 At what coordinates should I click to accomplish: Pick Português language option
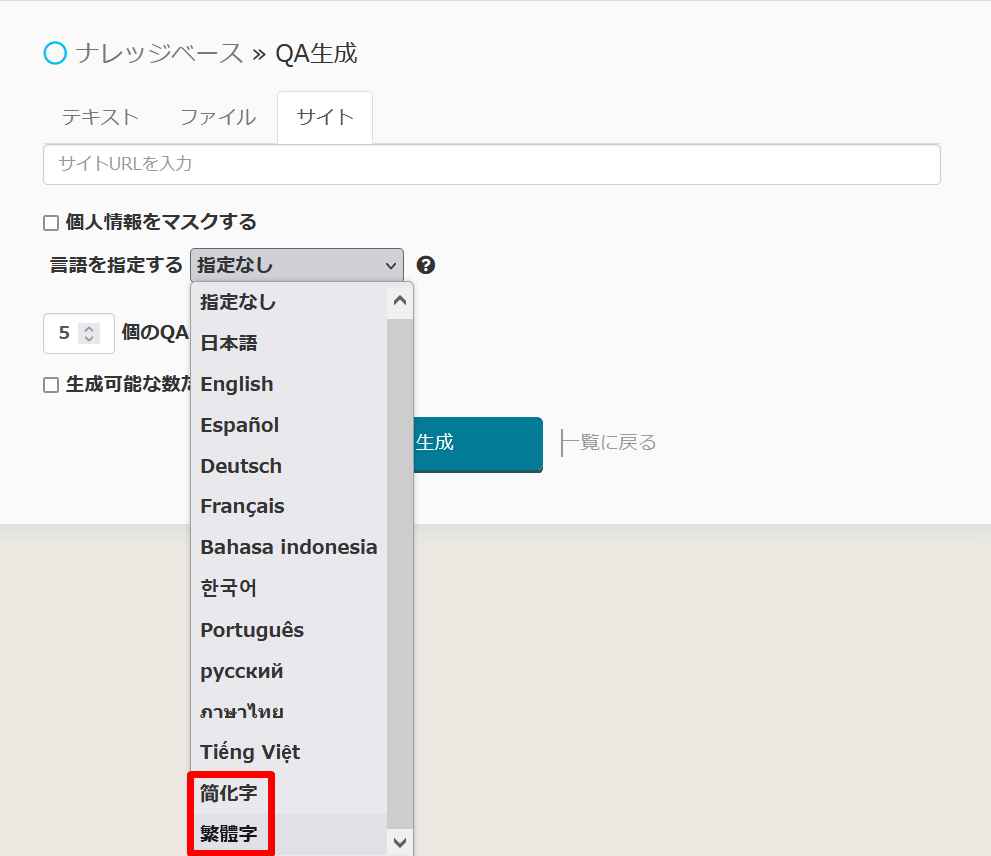(289, 630)
